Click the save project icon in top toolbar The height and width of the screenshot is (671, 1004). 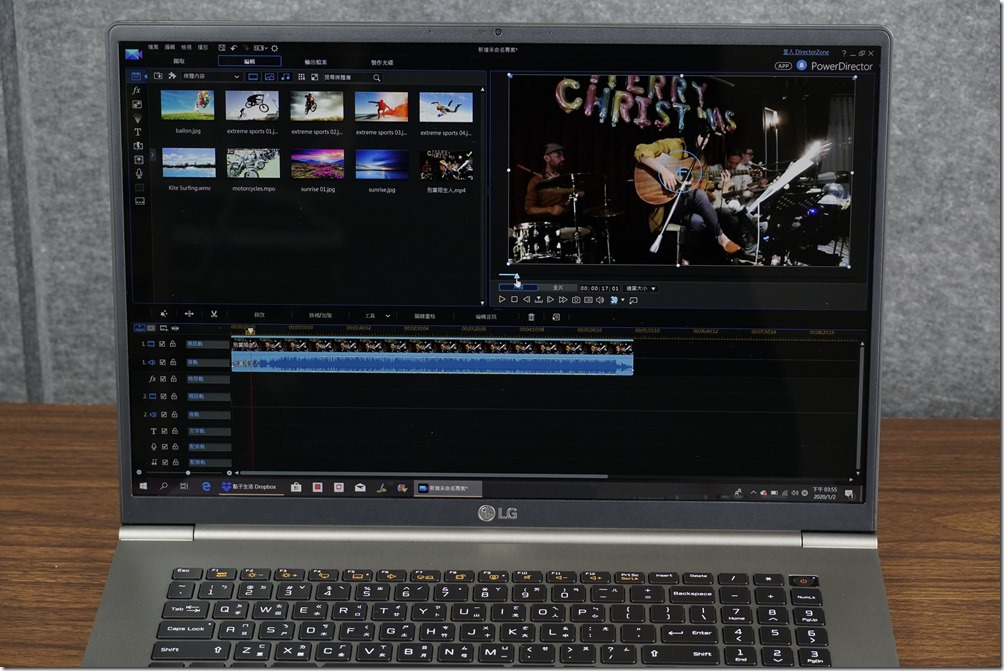coord(222,48)
